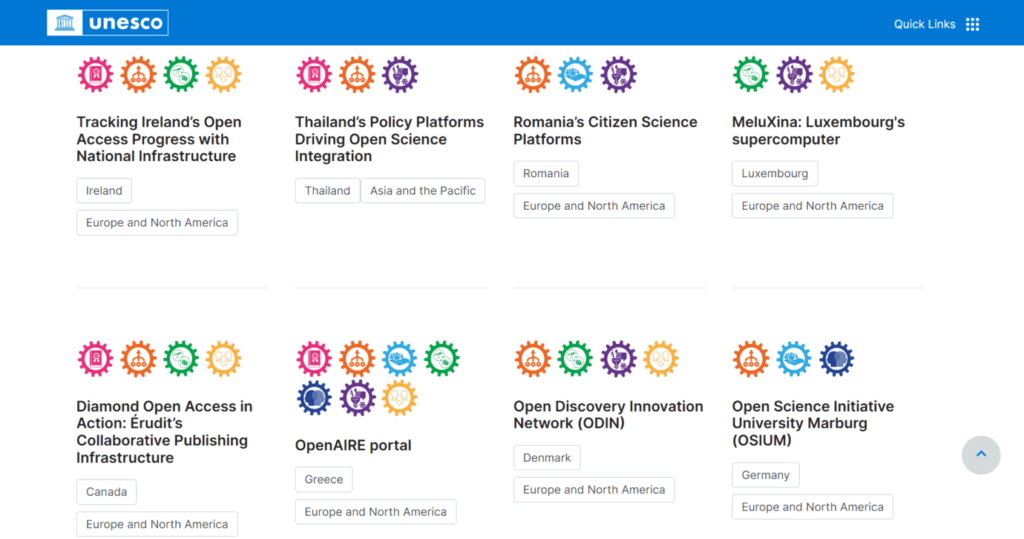
Task: Select the purple gear icon on Thailand card
Action: (400, 74)
